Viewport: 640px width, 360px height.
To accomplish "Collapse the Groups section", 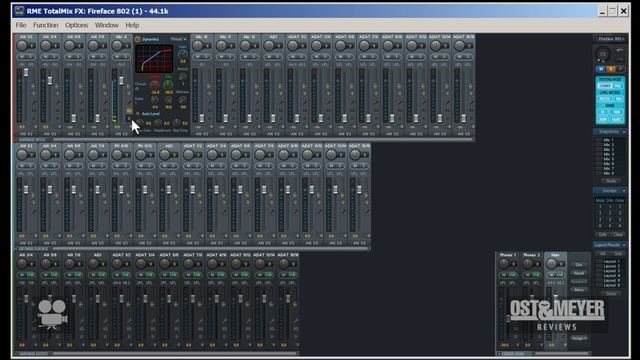I will click(624, 191).
